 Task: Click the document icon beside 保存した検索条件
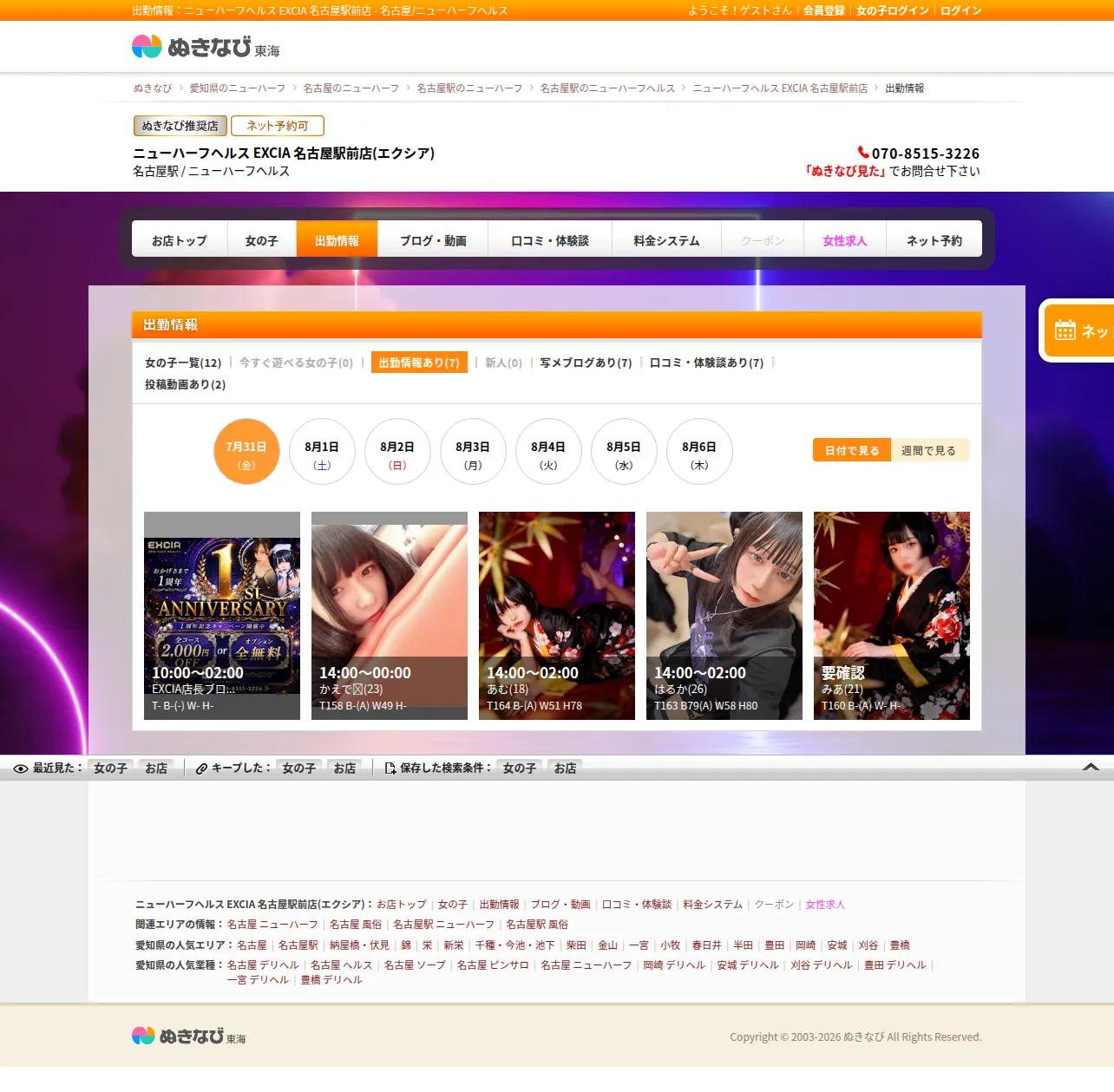coord(390,768)
